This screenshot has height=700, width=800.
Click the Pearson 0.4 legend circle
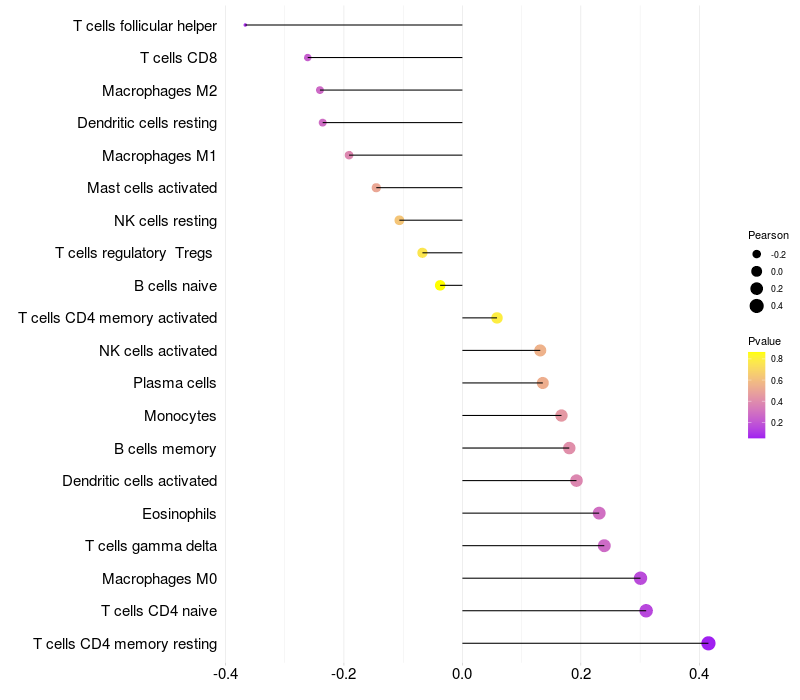(x=757, y=306)
